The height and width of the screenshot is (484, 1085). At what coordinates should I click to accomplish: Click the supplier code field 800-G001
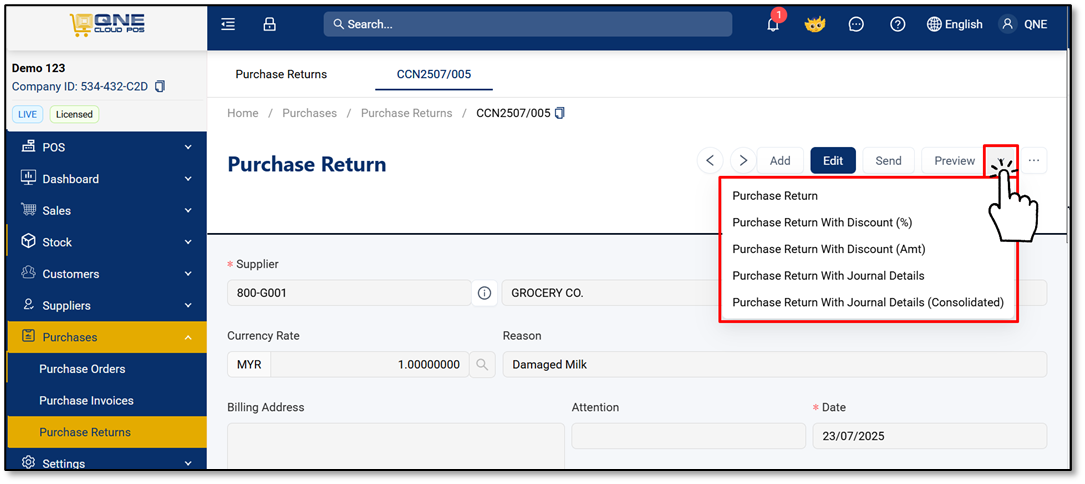click(349, 293)
